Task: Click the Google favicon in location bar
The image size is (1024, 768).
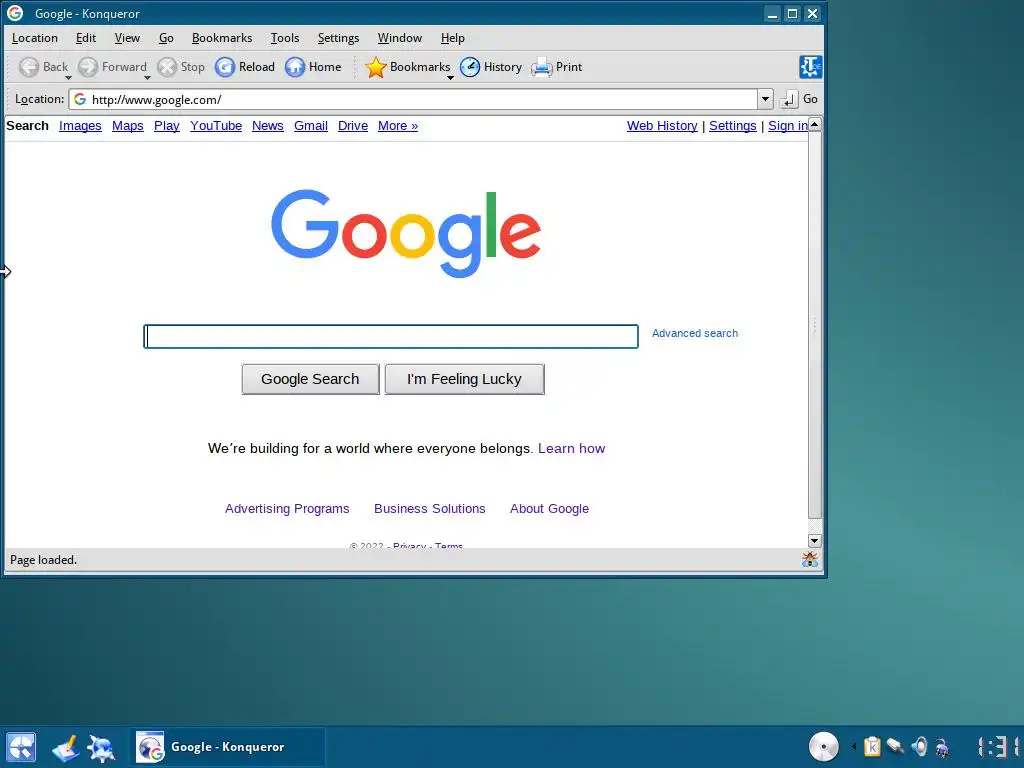Action: pyautogui.click(x=80, y=99)
